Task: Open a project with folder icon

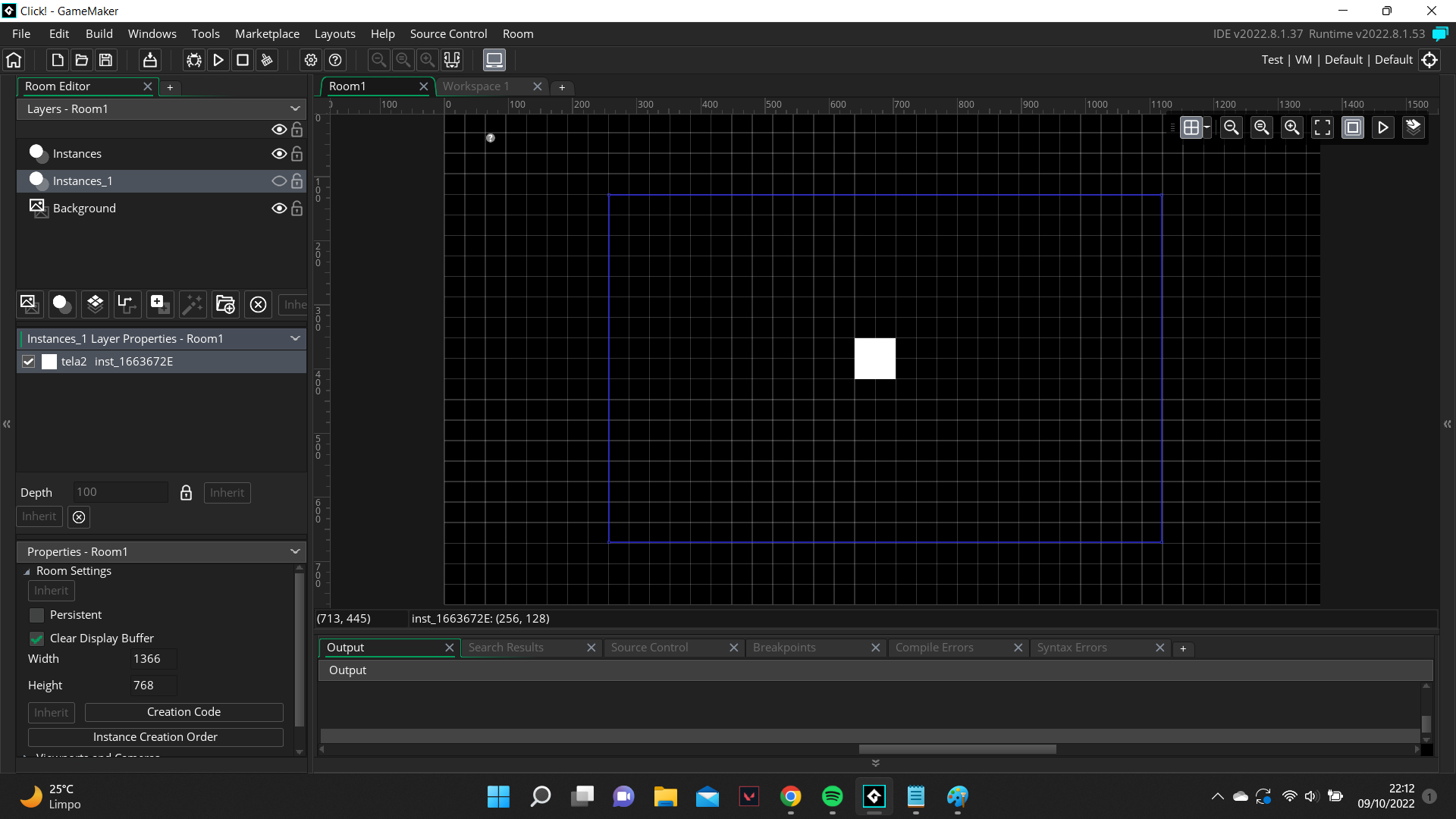Action: [81, 60]
